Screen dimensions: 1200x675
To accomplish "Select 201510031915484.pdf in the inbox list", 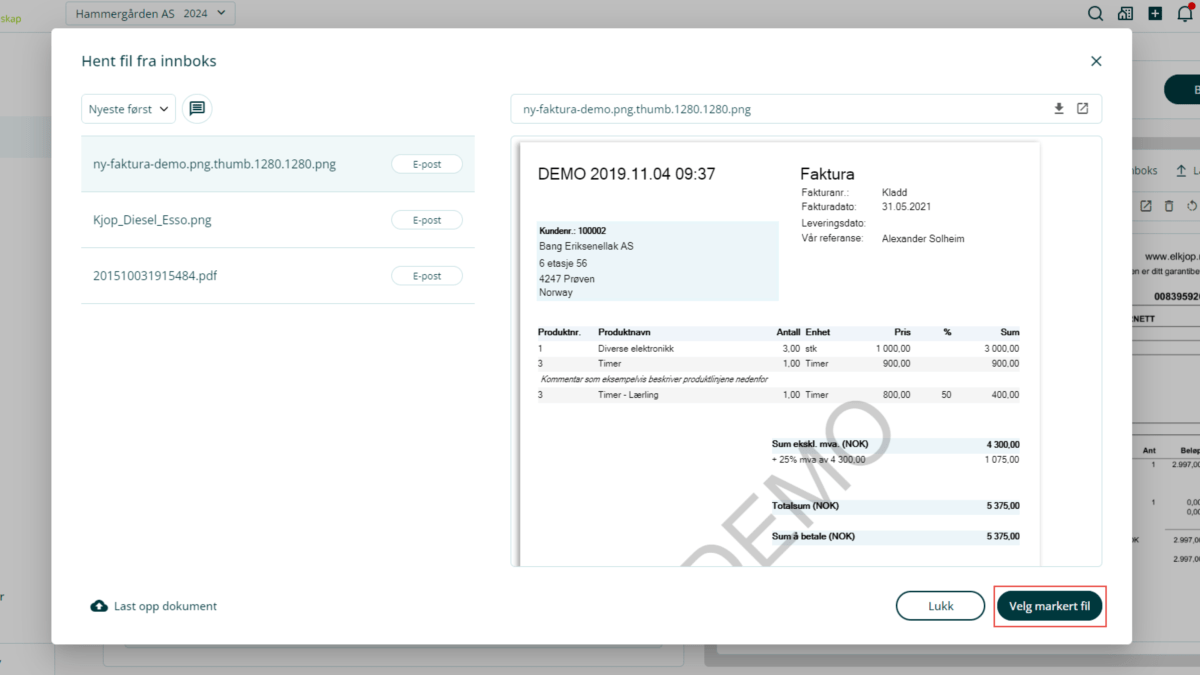I will pyautogui.click(x=154, y=276).
